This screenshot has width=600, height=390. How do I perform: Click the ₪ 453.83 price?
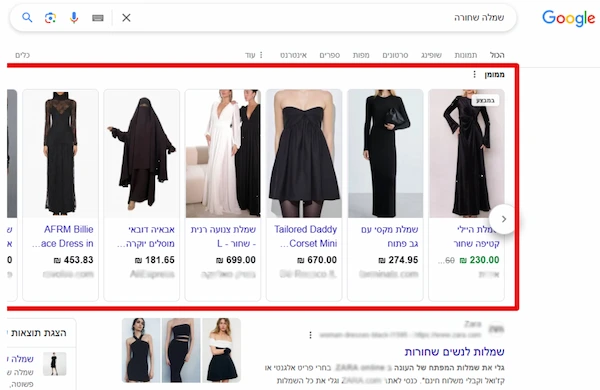[73, 260]
